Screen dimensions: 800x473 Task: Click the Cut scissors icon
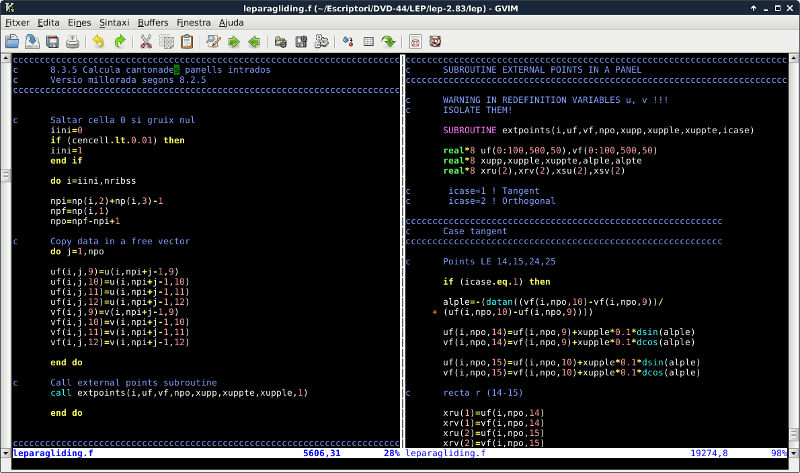(x=146, y=41)
